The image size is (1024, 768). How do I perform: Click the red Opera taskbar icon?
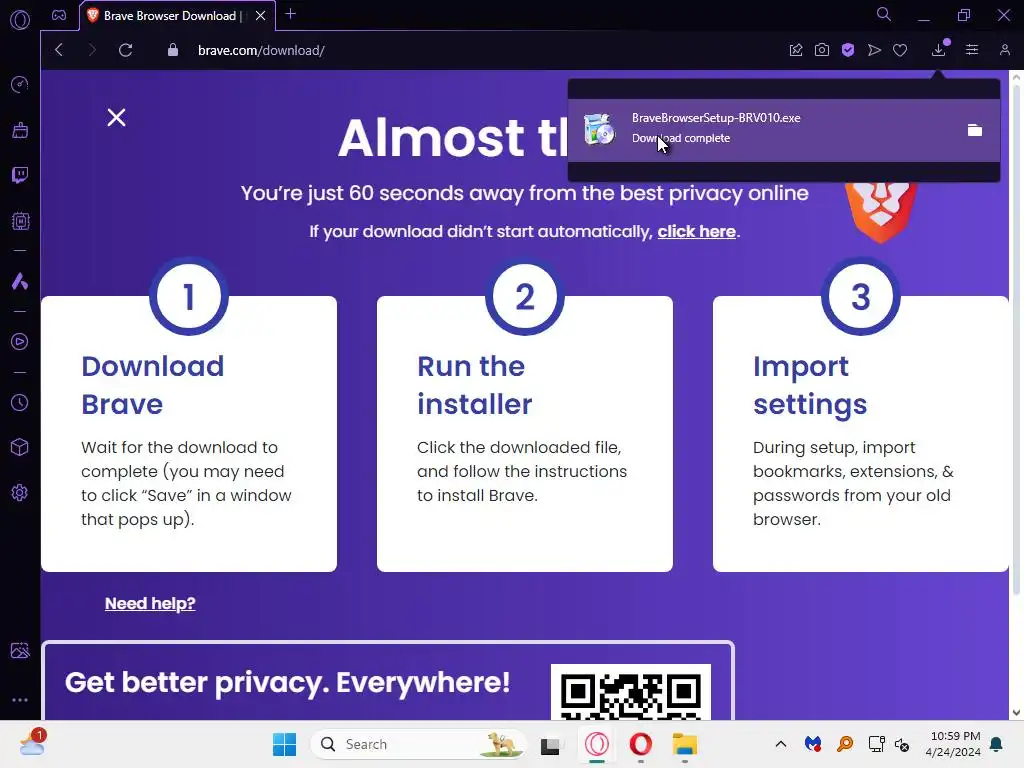pyautogui.click(x=641, y=744)
